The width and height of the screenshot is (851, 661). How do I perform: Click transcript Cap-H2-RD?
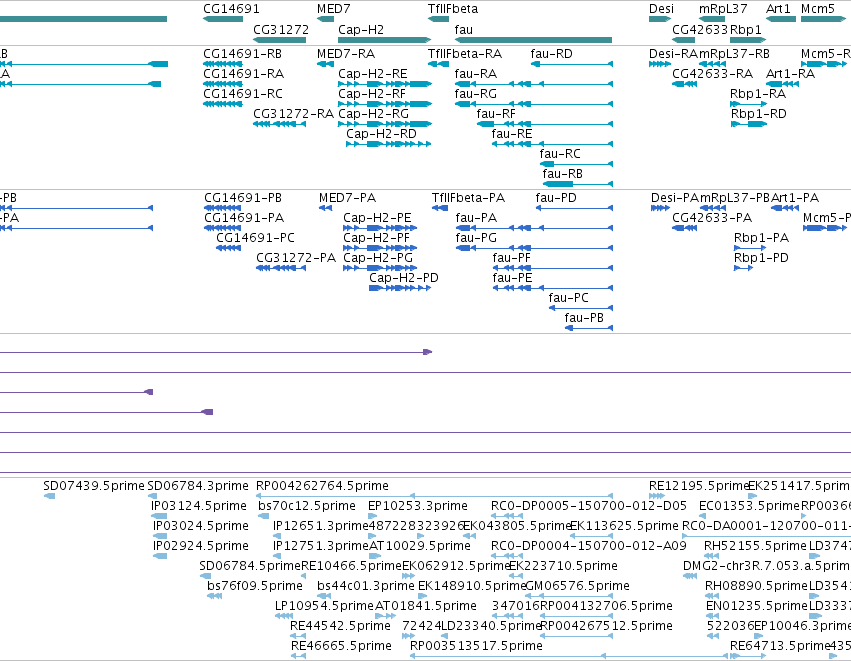coord(382,134)
